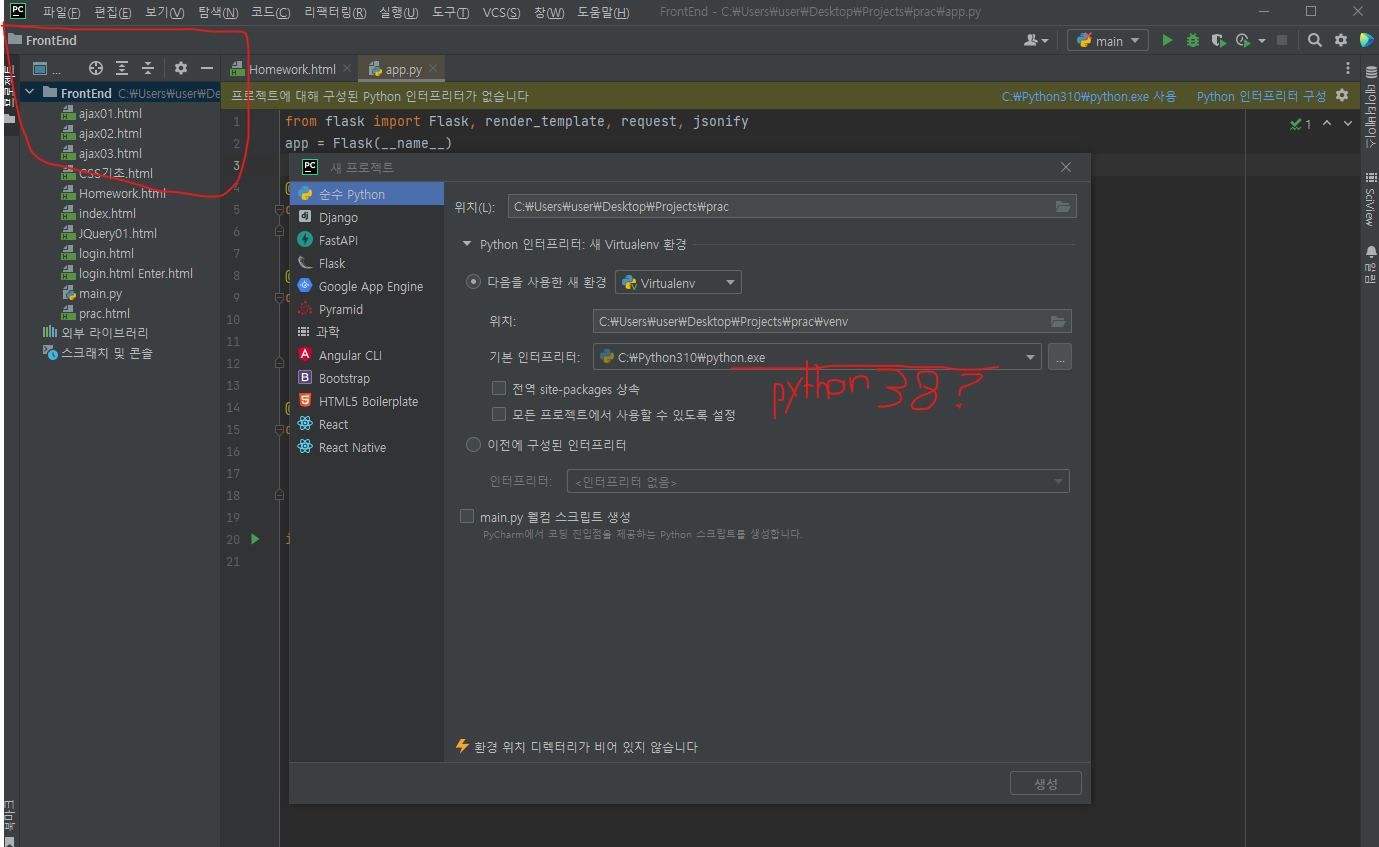The image size is (1379, 847).
Task: Select Flask project type
Action: pyautogui.click(x=366, y=263)
